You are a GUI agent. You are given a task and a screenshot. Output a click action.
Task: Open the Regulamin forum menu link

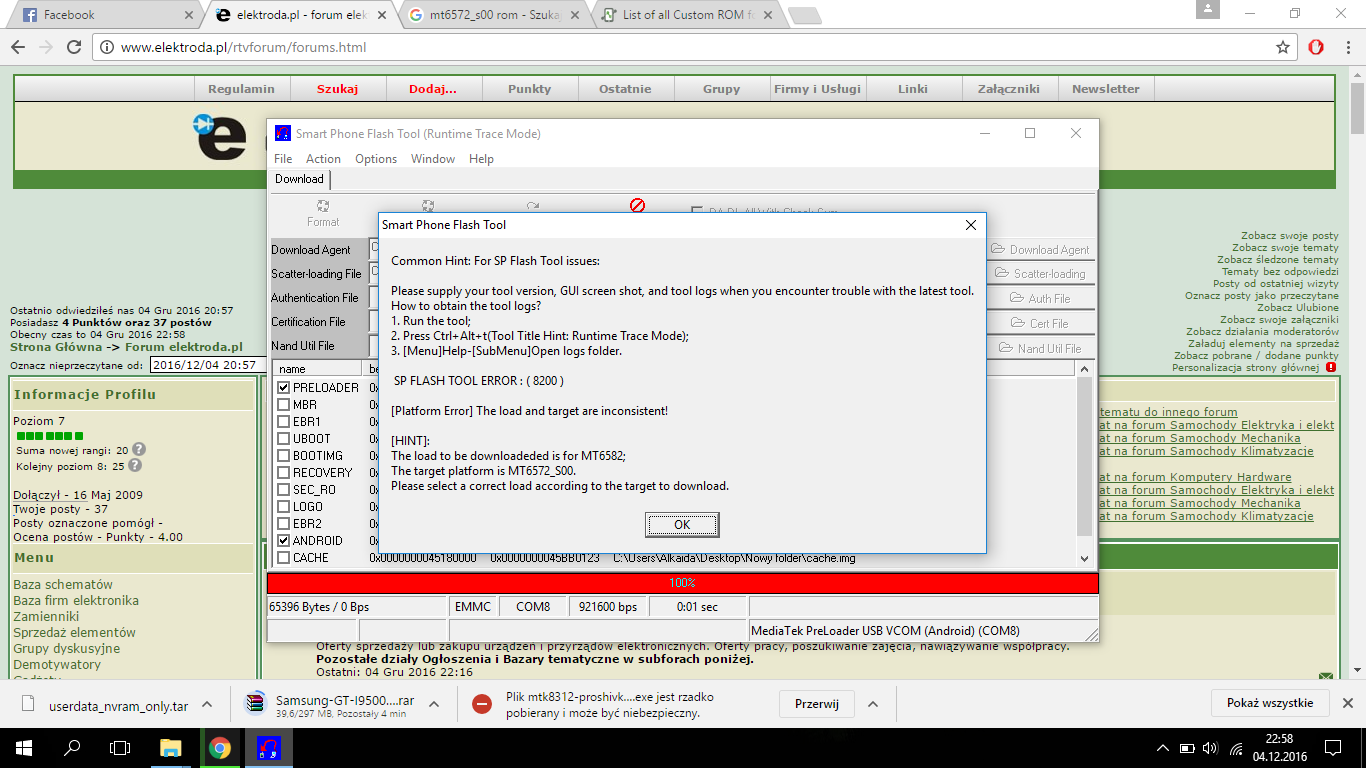[x=241, y=89]
